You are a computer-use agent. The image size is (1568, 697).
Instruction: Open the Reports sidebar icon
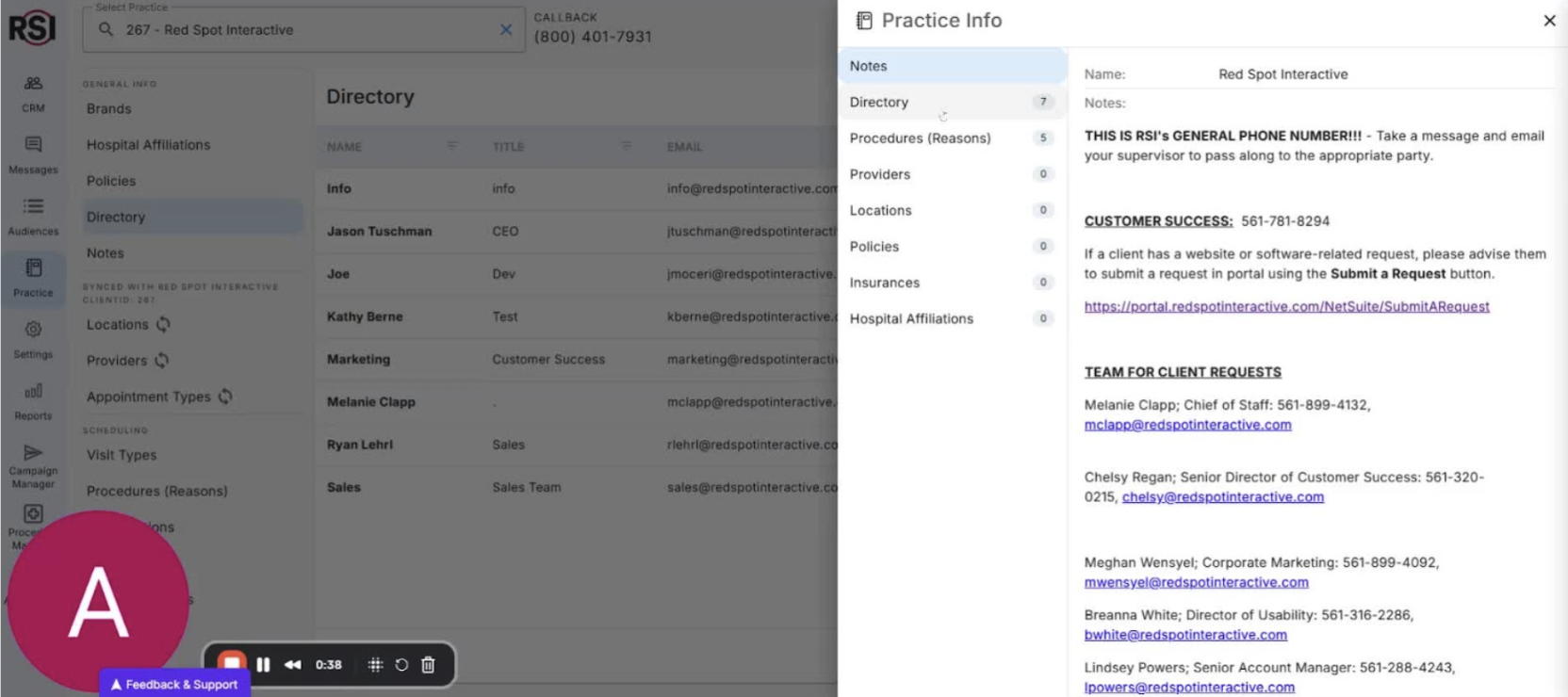(33, 399)
